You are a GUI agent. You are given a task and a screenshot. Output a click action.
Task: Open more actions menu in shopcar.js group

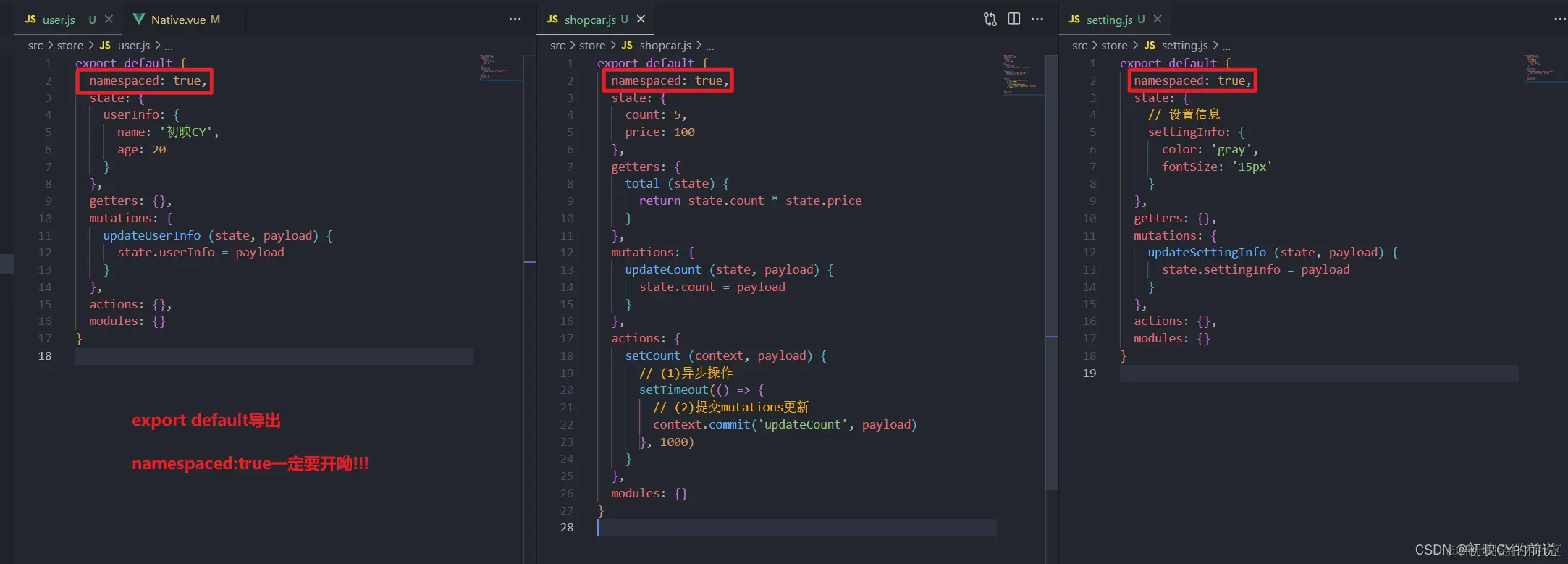tap(1037, 19)
